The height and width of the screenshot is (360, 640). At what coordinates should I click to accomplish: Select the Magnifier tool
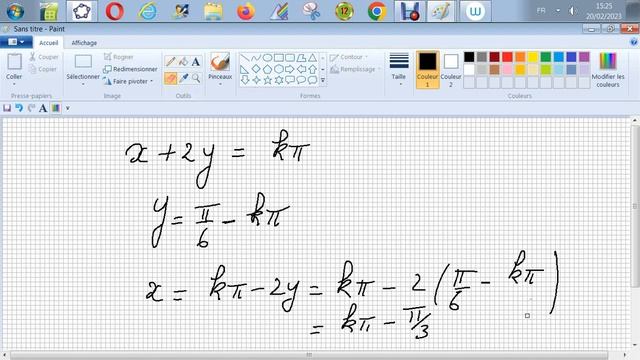[x=196, y=78]
